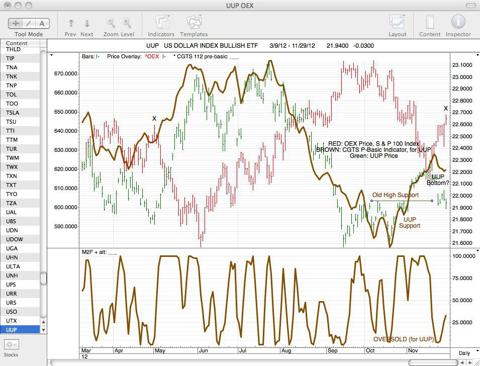Viewport: 480px width, 366px height.
Task: Select TOL in the symbol list
Action: [20, 95]
